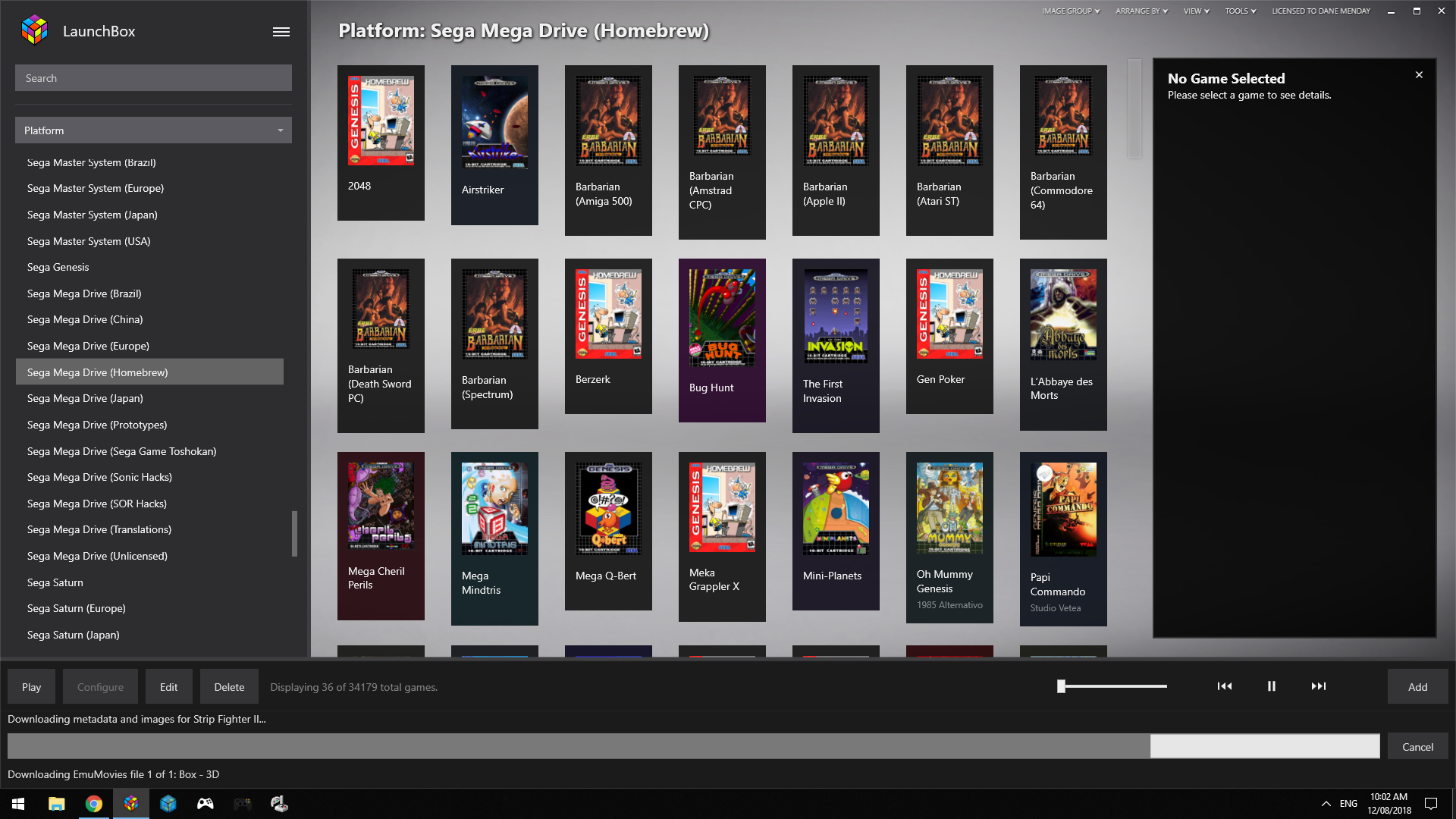Open the View dropdown menu
This screenshot has height=819, width=1456.
[1197, 11]
